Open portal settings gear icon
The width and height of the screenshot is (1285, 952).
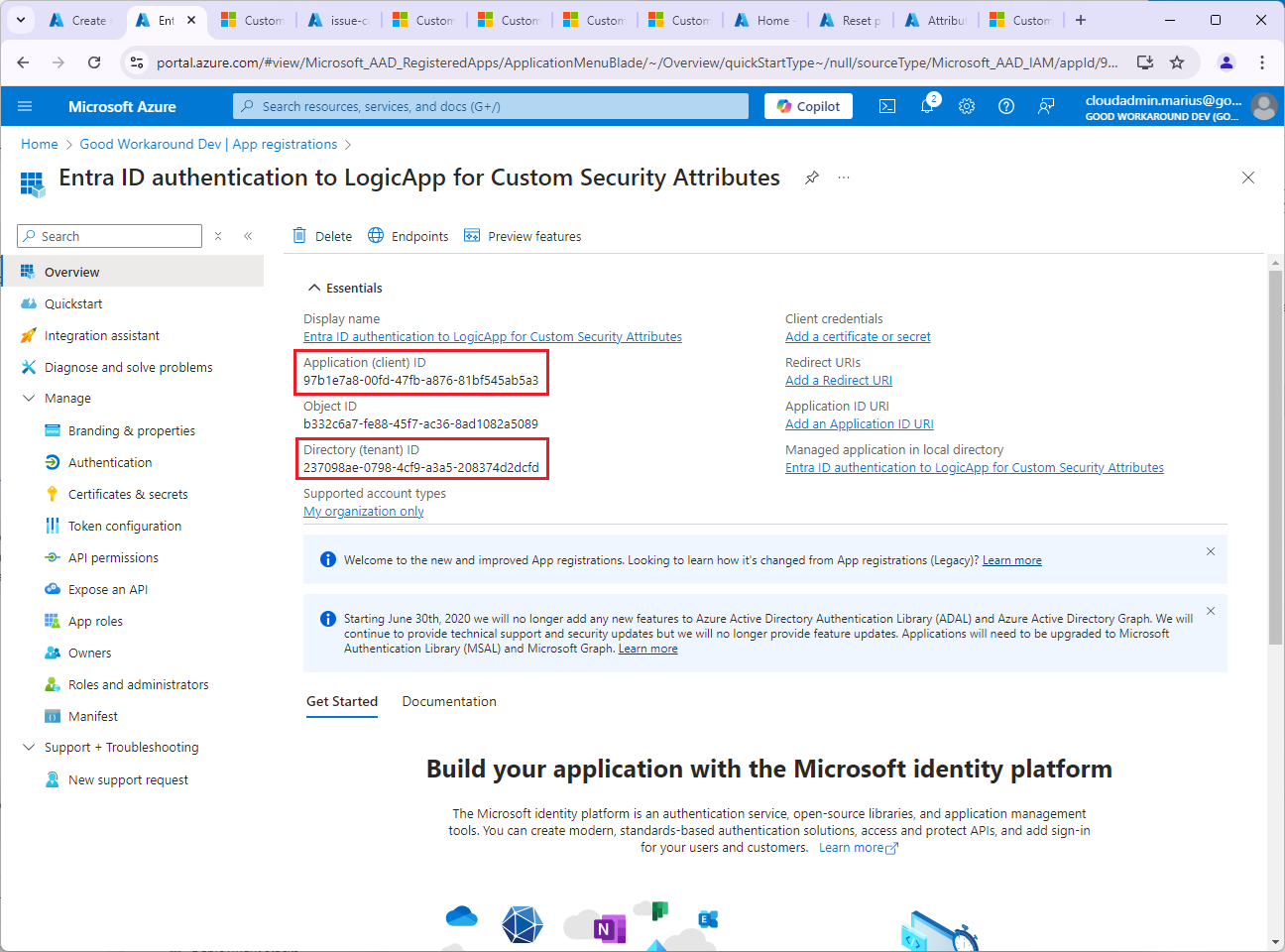[967, 106]
